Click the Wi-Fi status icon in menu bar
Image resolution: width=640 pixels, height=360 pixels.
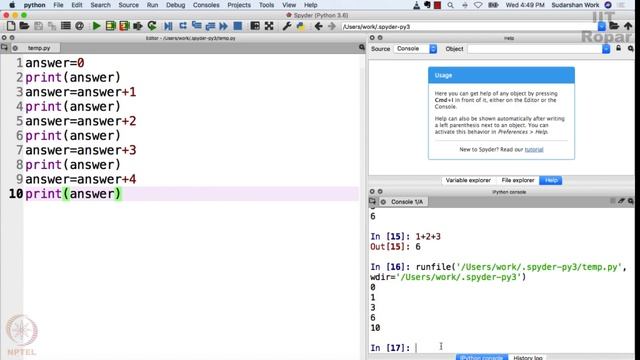[x=478, y=5]
